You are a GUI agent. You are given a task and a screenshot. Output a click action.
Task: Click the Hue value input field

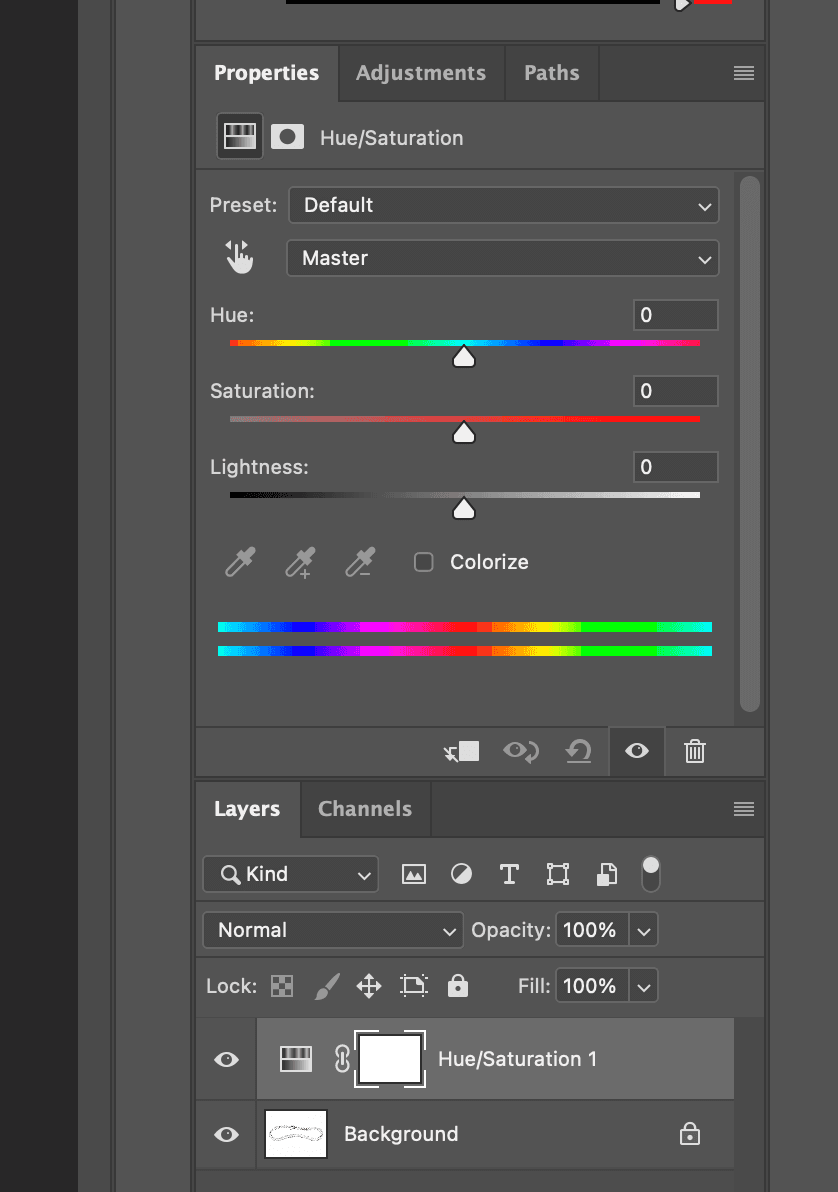pyautogui.click(x=675, y=315)
